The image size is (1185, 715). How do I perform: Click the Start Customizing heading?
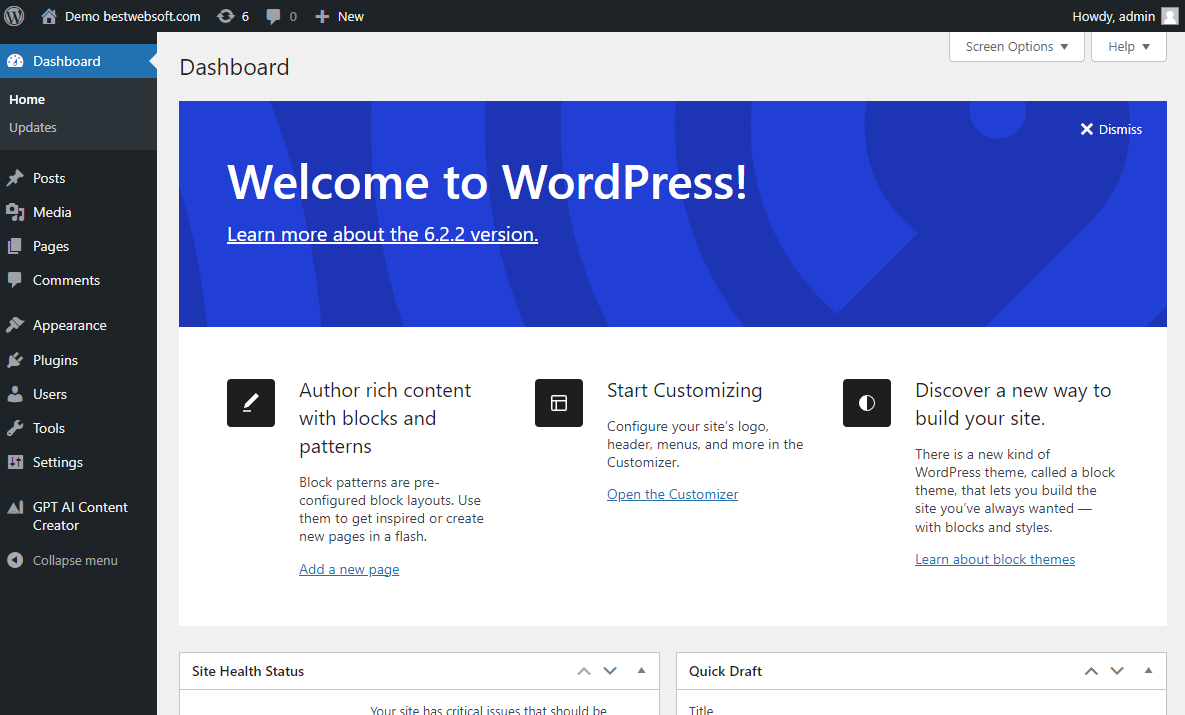pos(685,391)
